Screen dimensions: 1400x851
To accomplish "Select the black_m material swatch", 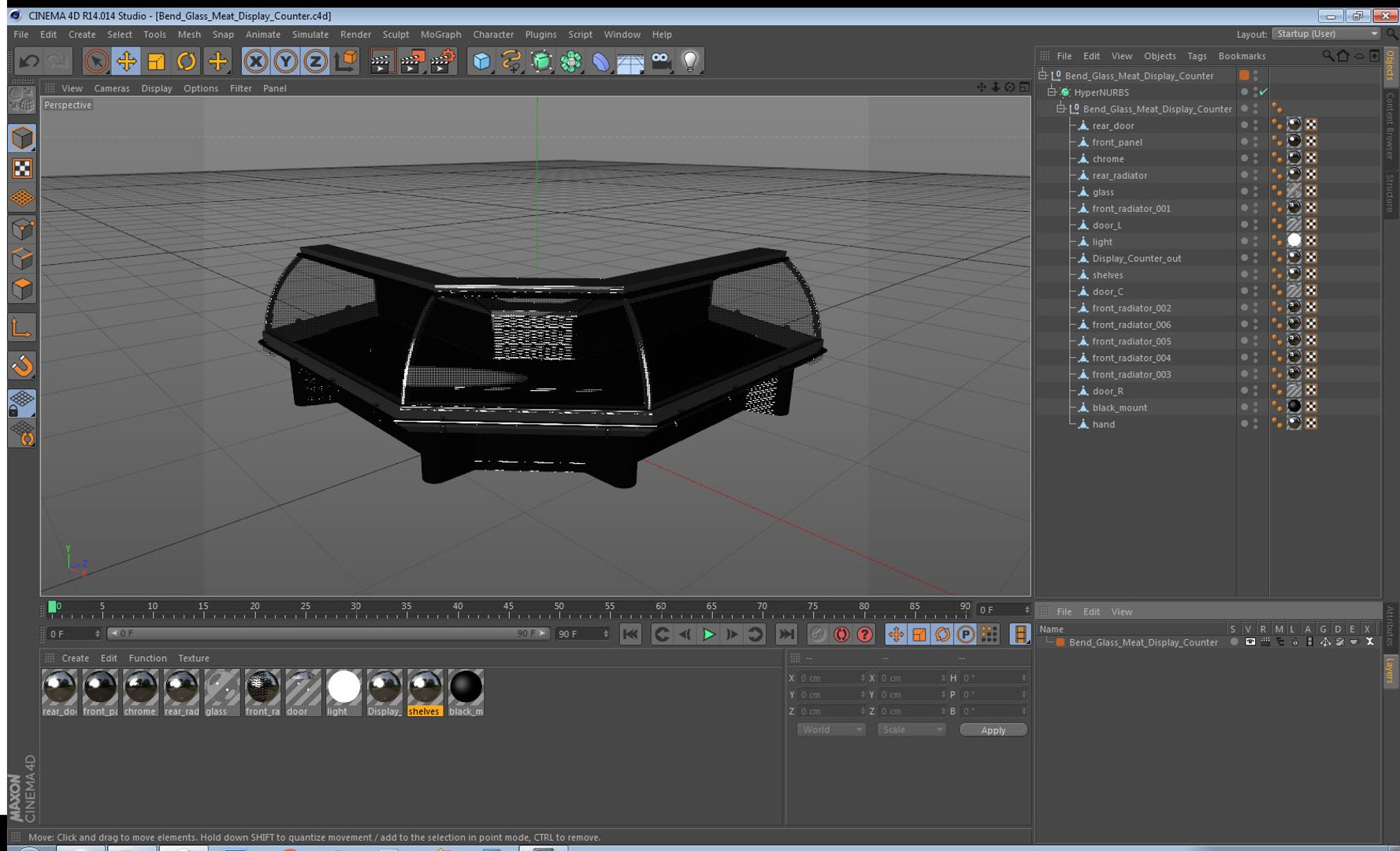I will coord(466,687).
